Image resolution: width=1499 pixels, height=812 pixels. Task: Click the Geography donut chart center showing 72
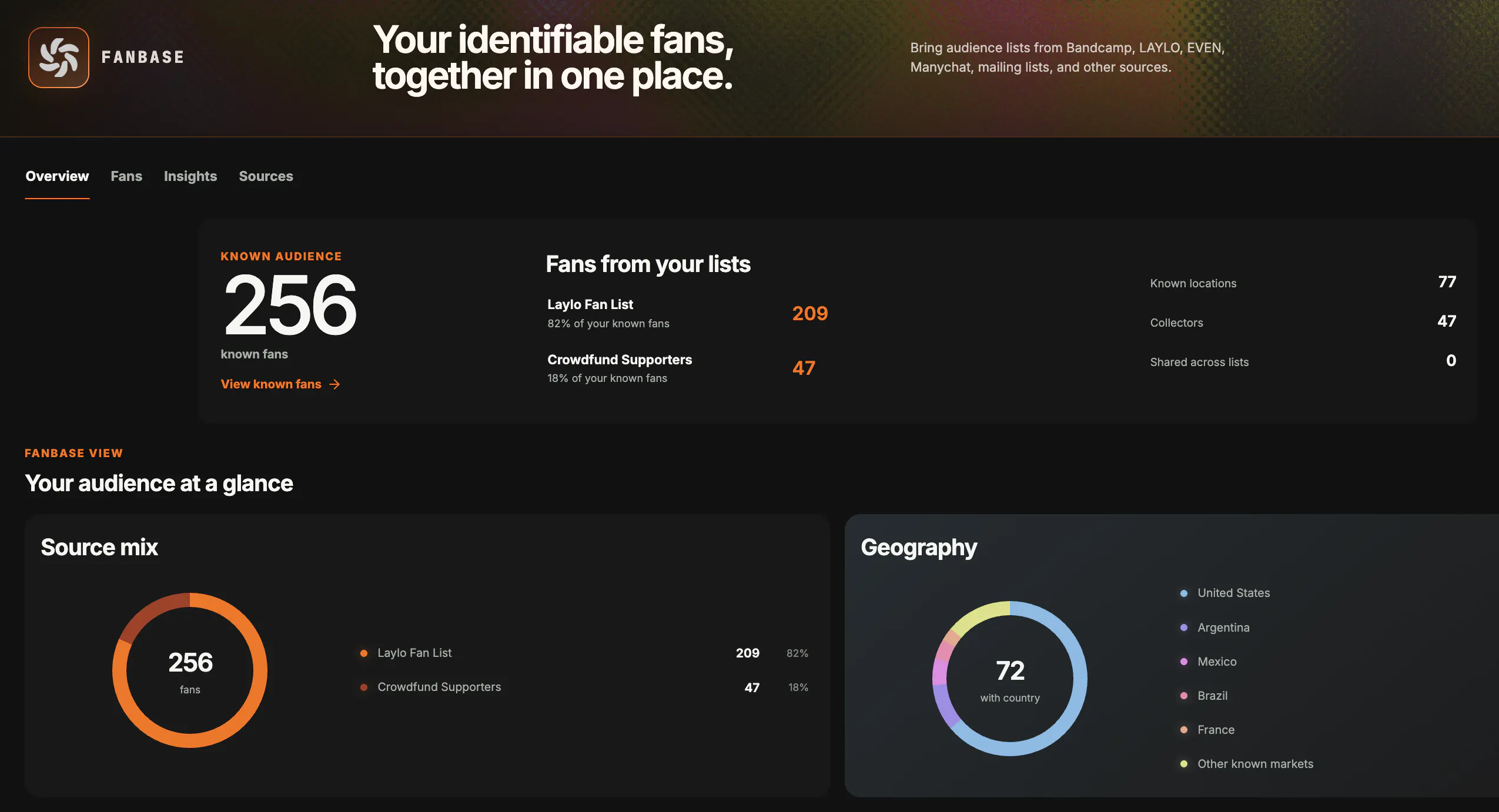coord(1010,679)
